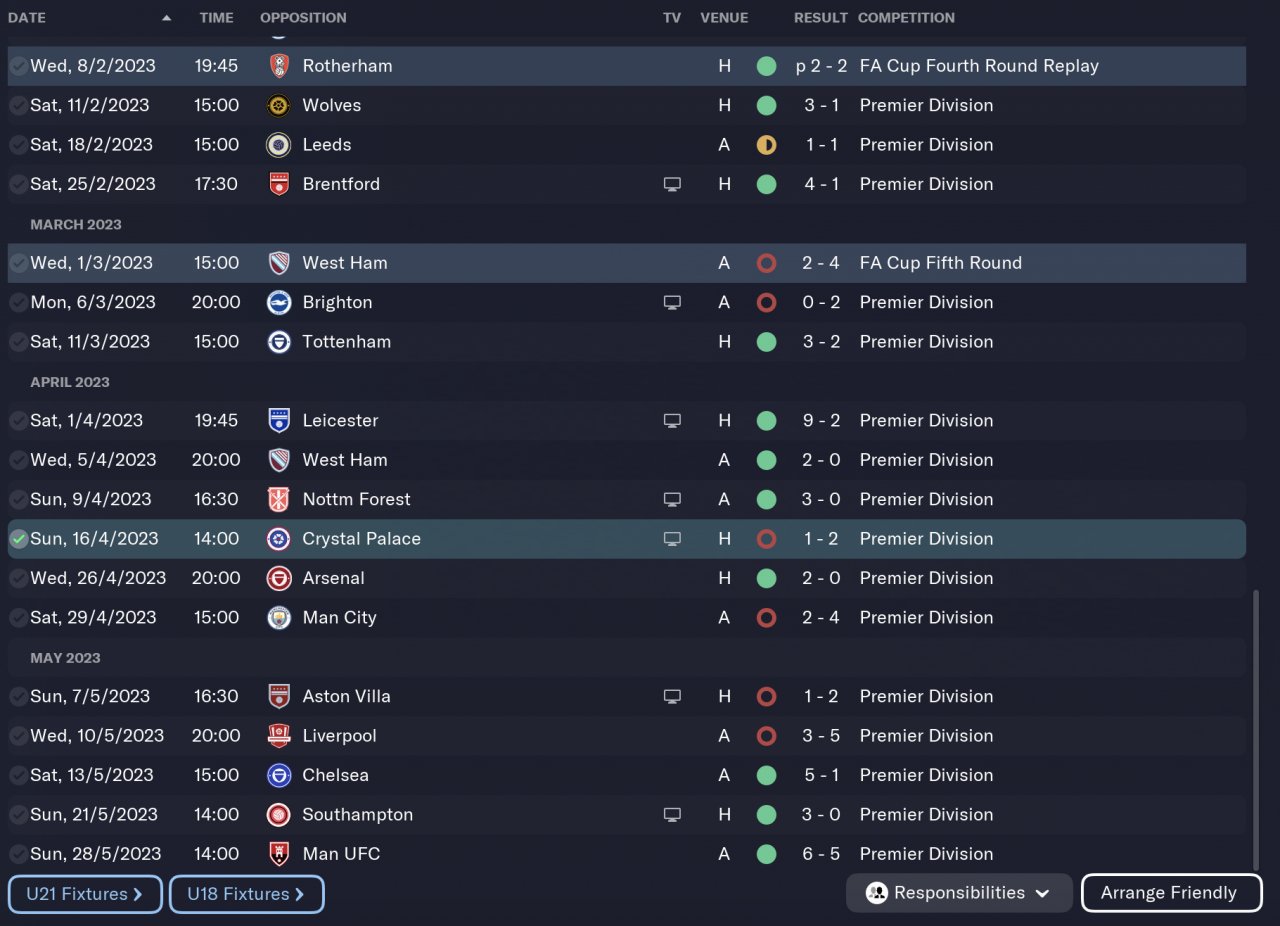
Task: Select the Man City club badge
Action: pyautogui.click(x=279, y=617)
